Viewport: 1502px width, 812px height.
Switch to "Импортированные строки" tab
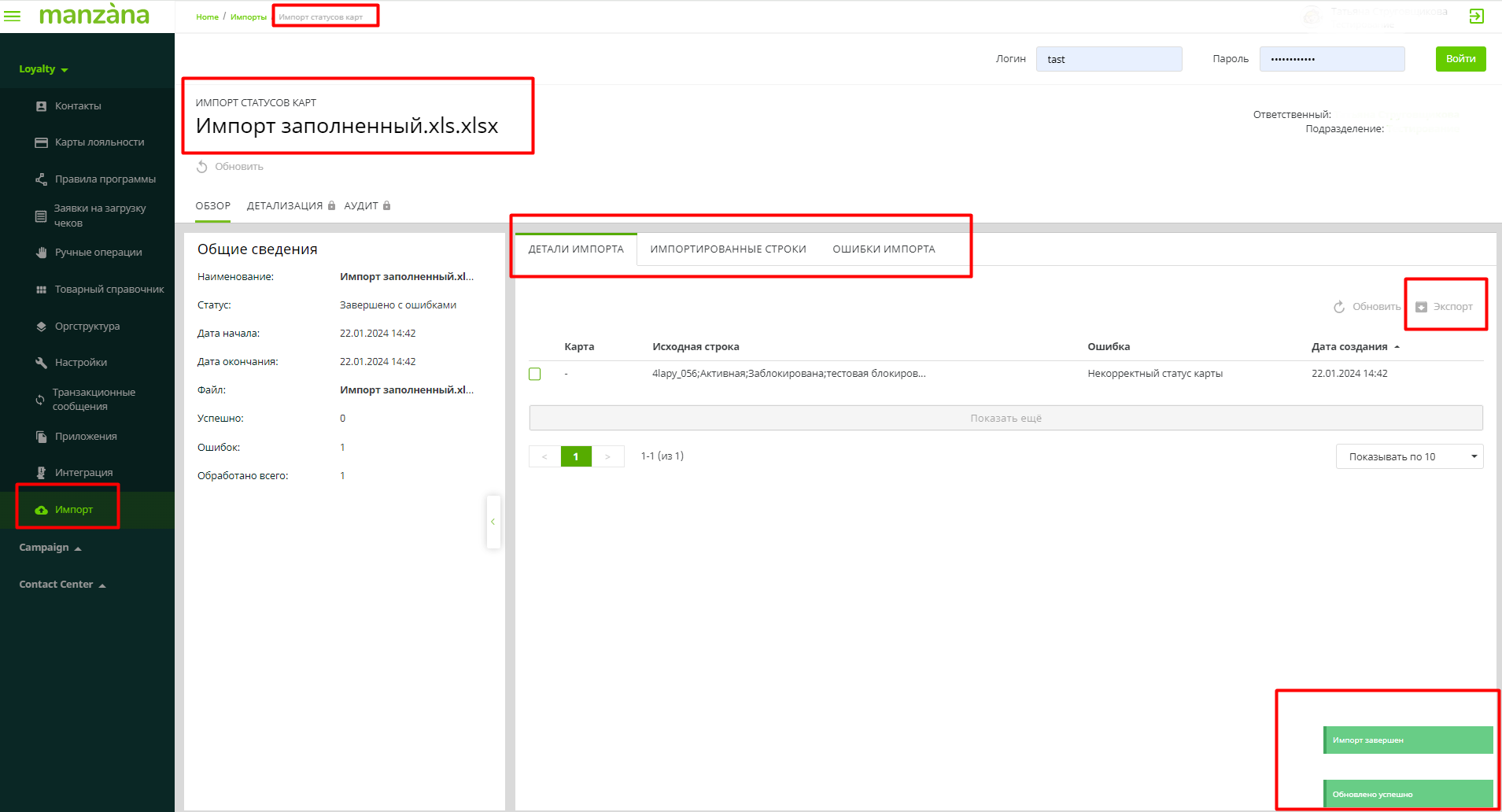point(728,249)
